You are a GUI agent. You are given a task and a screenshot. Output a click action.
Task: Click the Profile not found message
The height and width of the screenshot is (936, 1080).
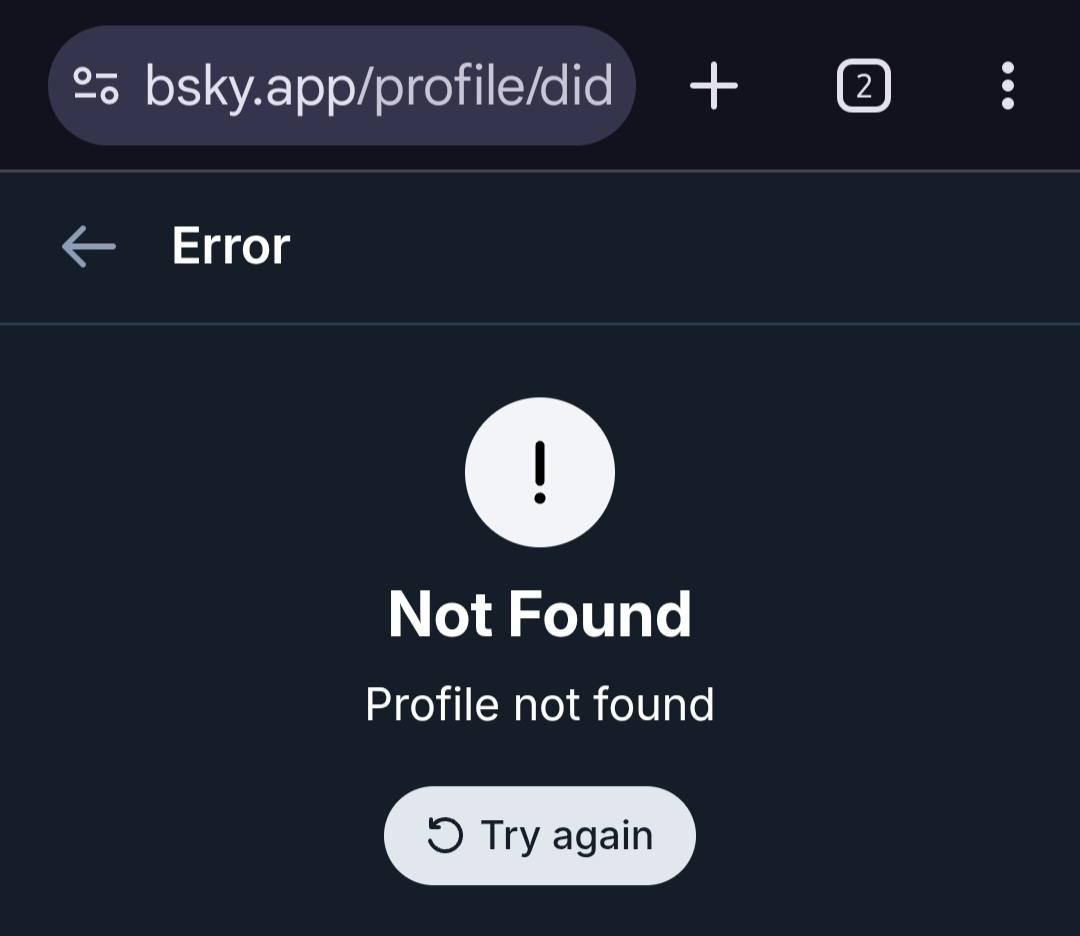click(540, 705)
